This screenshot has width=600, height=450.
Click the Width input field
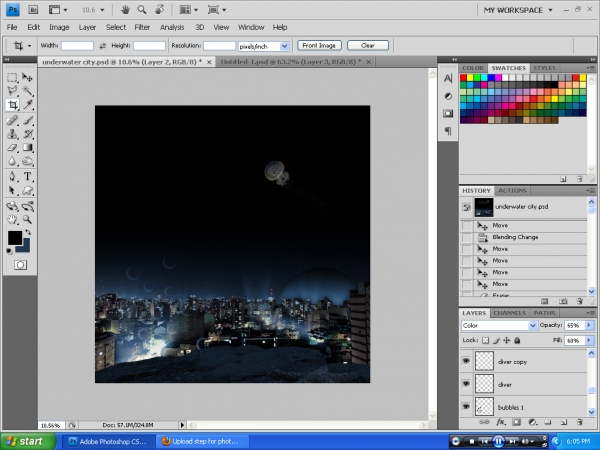[x=77, y=46]
